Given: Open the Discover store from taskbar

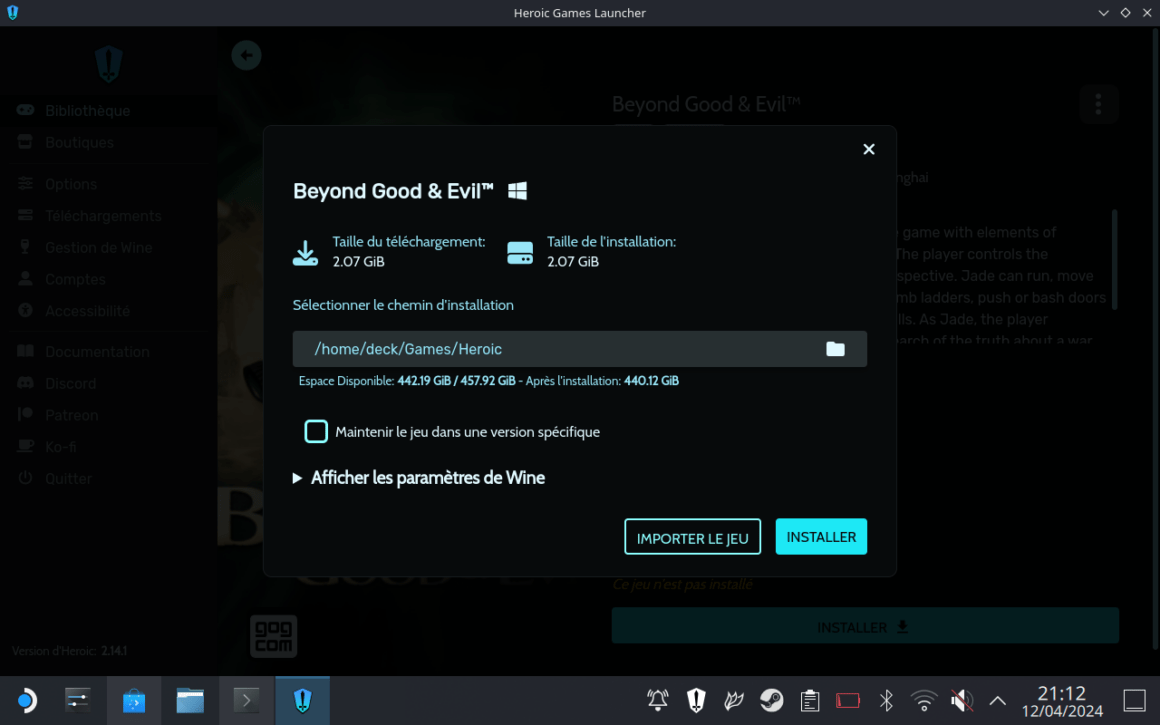Looking at the screenshot, I should coord(134,700).
